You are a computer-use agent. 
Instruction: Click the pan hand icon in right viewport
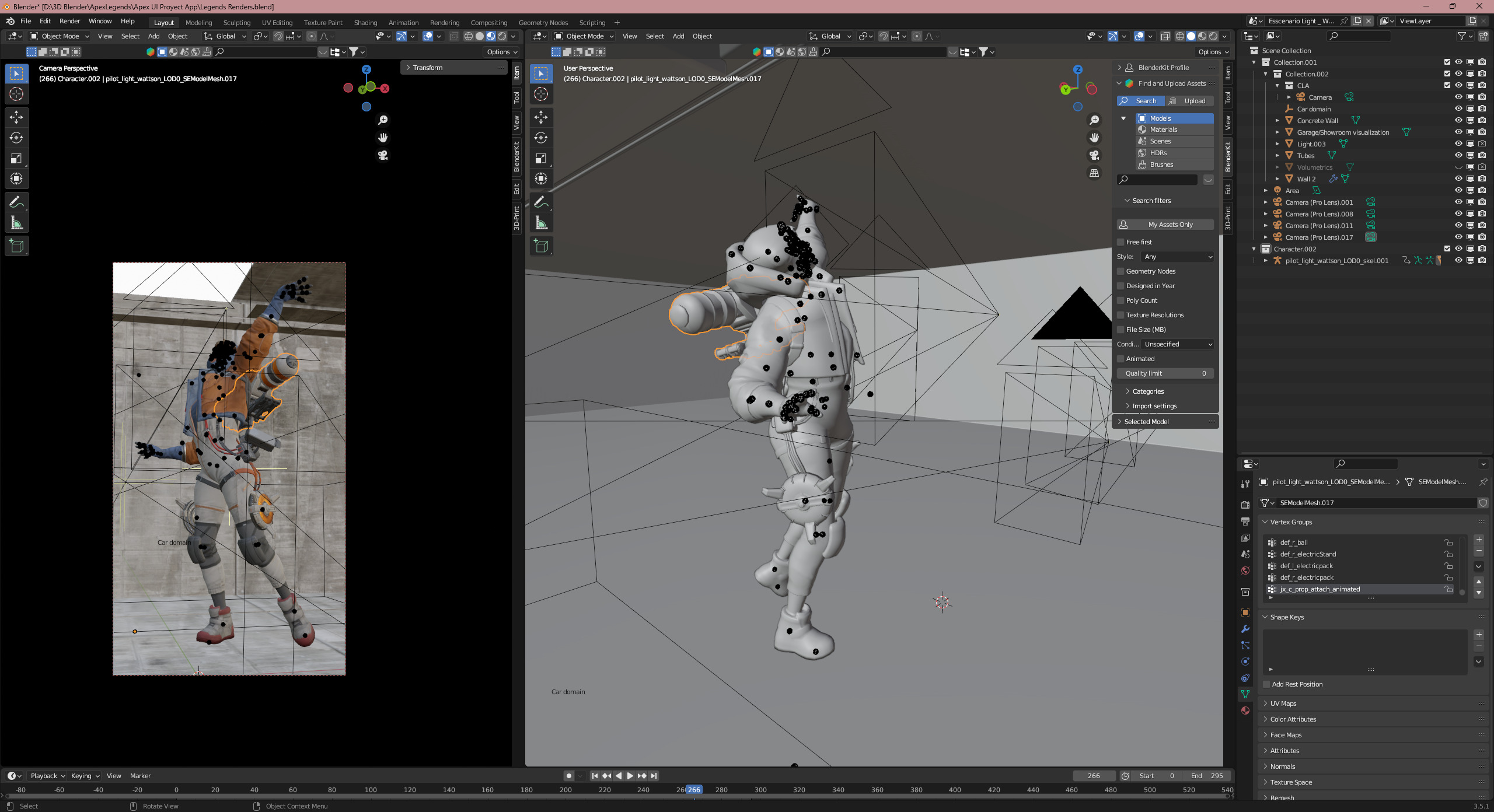1094,138
